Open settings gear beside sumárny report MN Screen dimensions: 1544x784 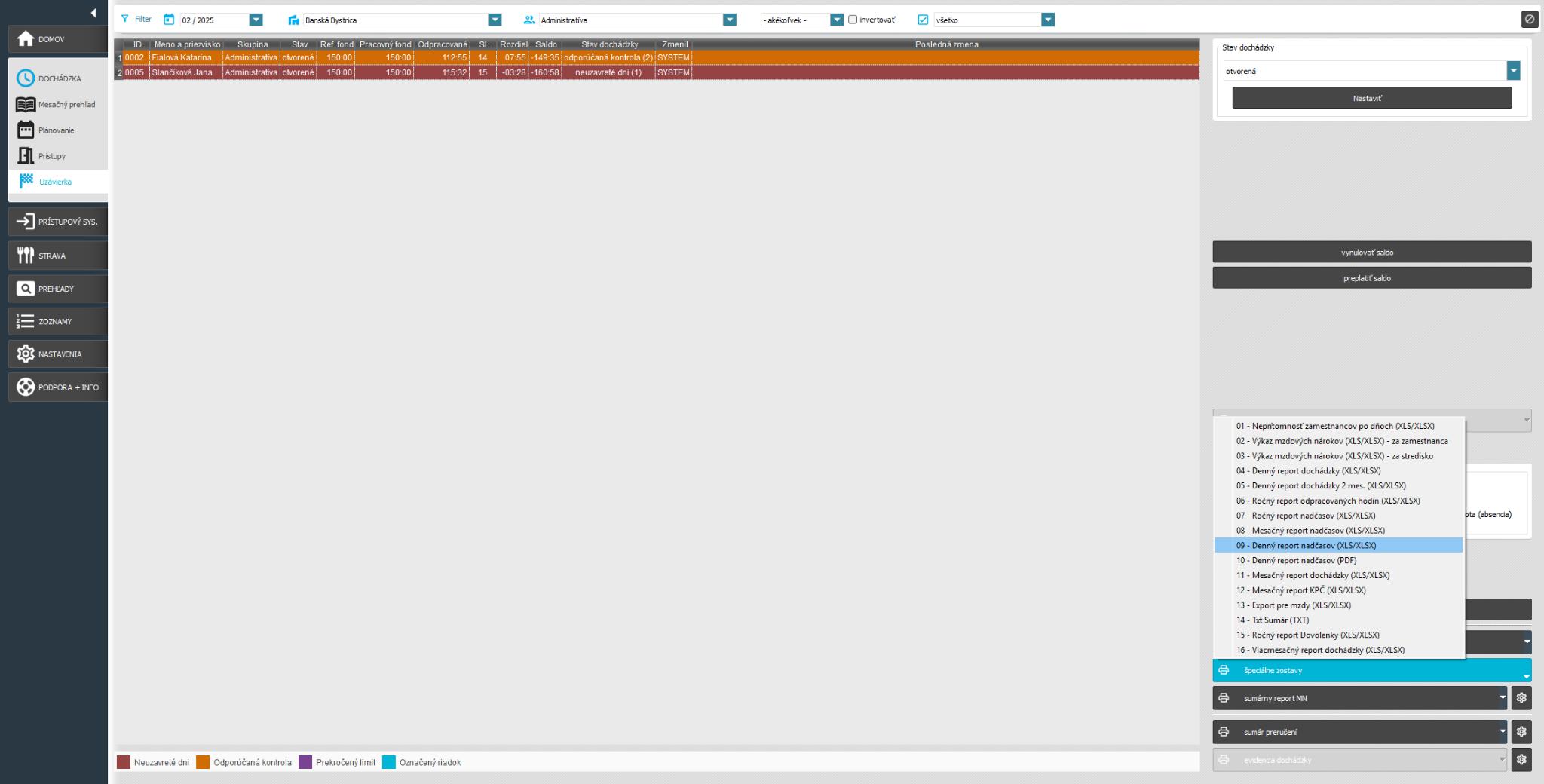pos(1521,698)
